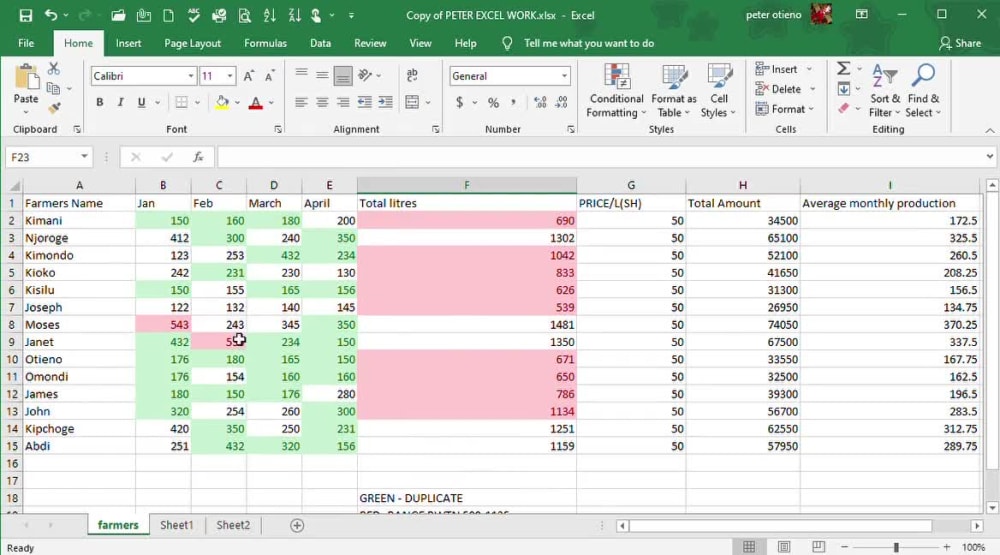Open the Format cells dropdown

point(784,109)
